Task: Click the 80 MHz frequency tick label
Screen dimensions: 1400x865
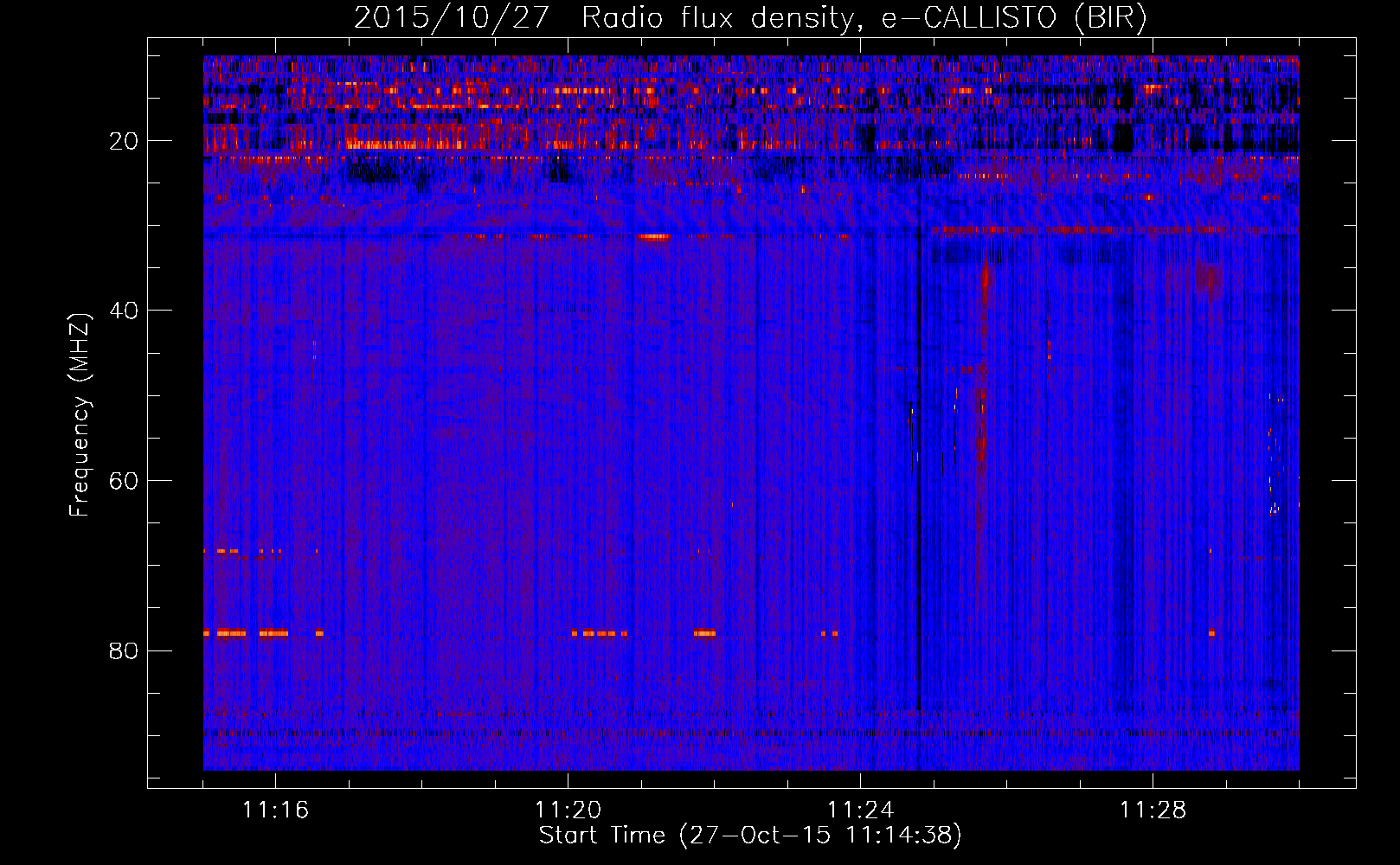Action: 125,650
